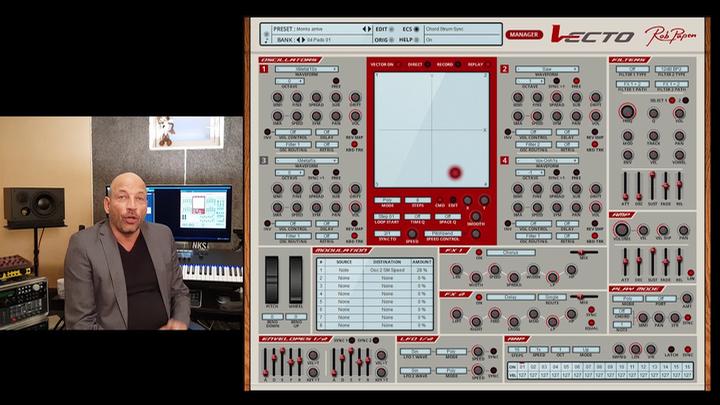
Task: Open the FILTER 1 TYPE dropdown
Action: point(632,69)
